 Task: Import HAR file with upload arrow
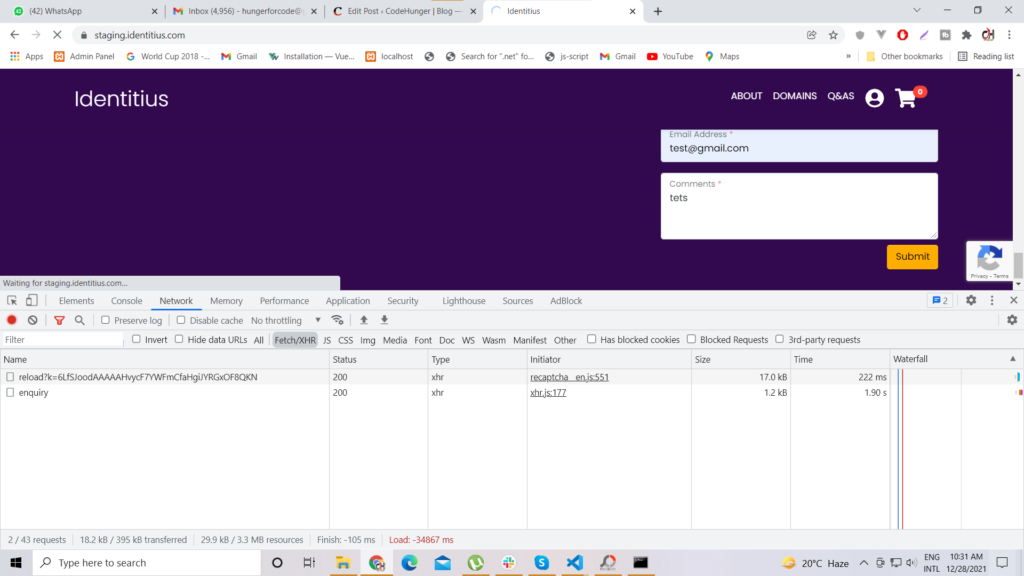point(364,320)
